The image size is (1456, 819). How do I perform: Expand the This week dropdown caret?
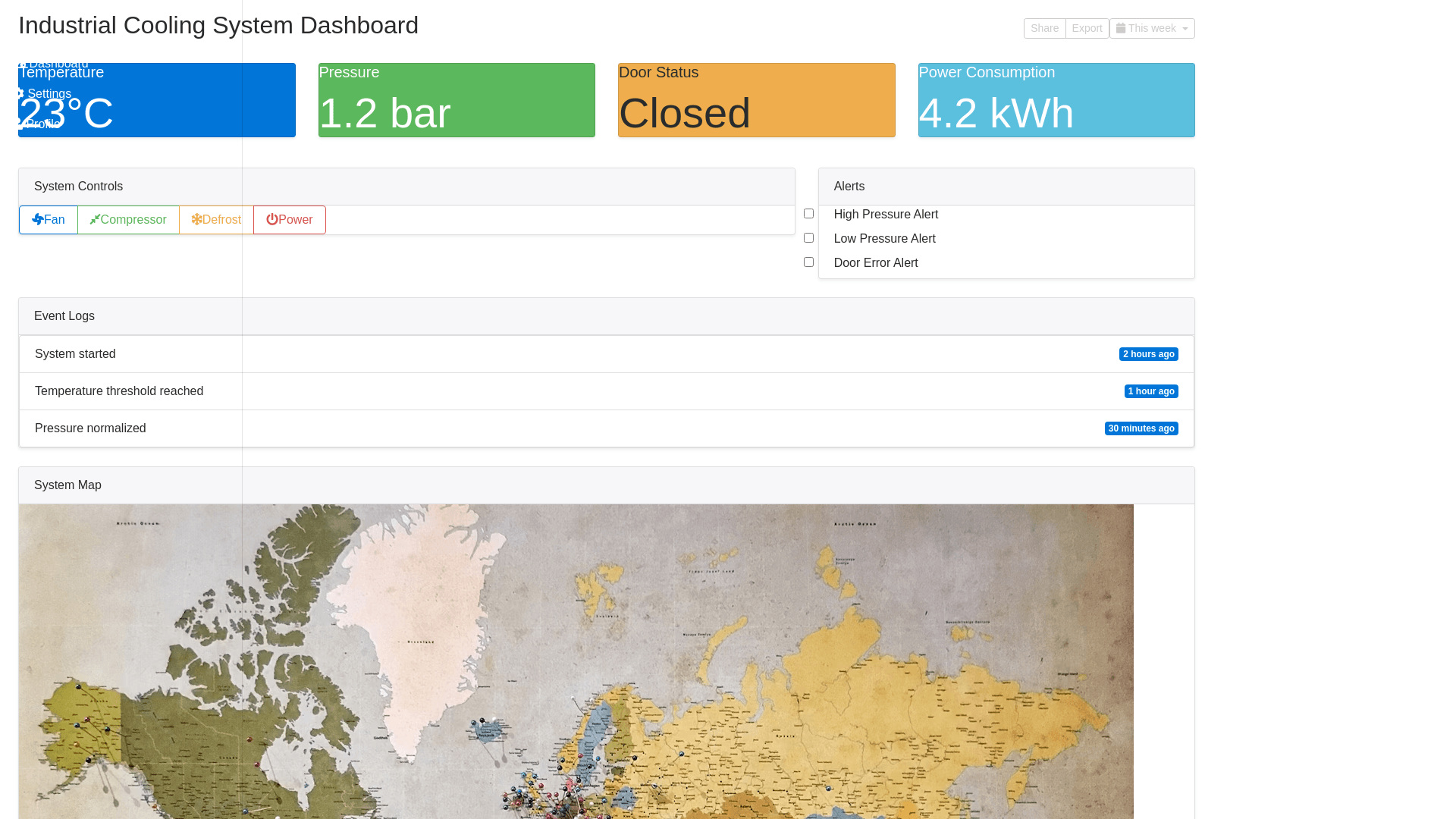pos(1185,29)
